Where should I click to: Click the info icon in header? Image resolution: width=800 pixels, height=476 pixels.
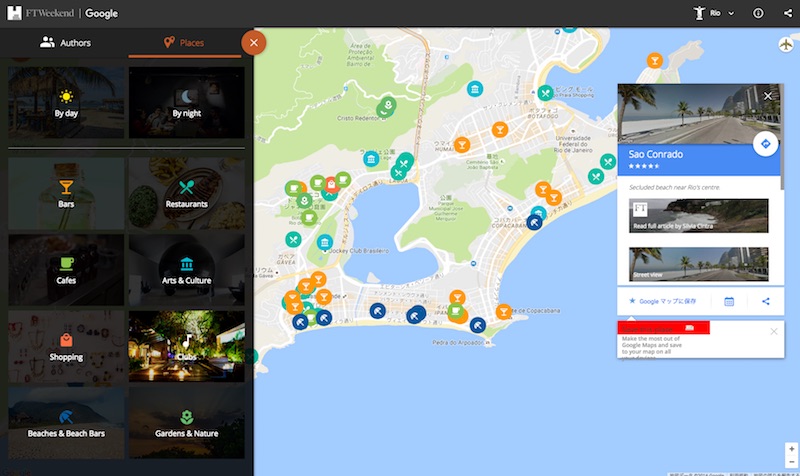(x=758, y=13)
